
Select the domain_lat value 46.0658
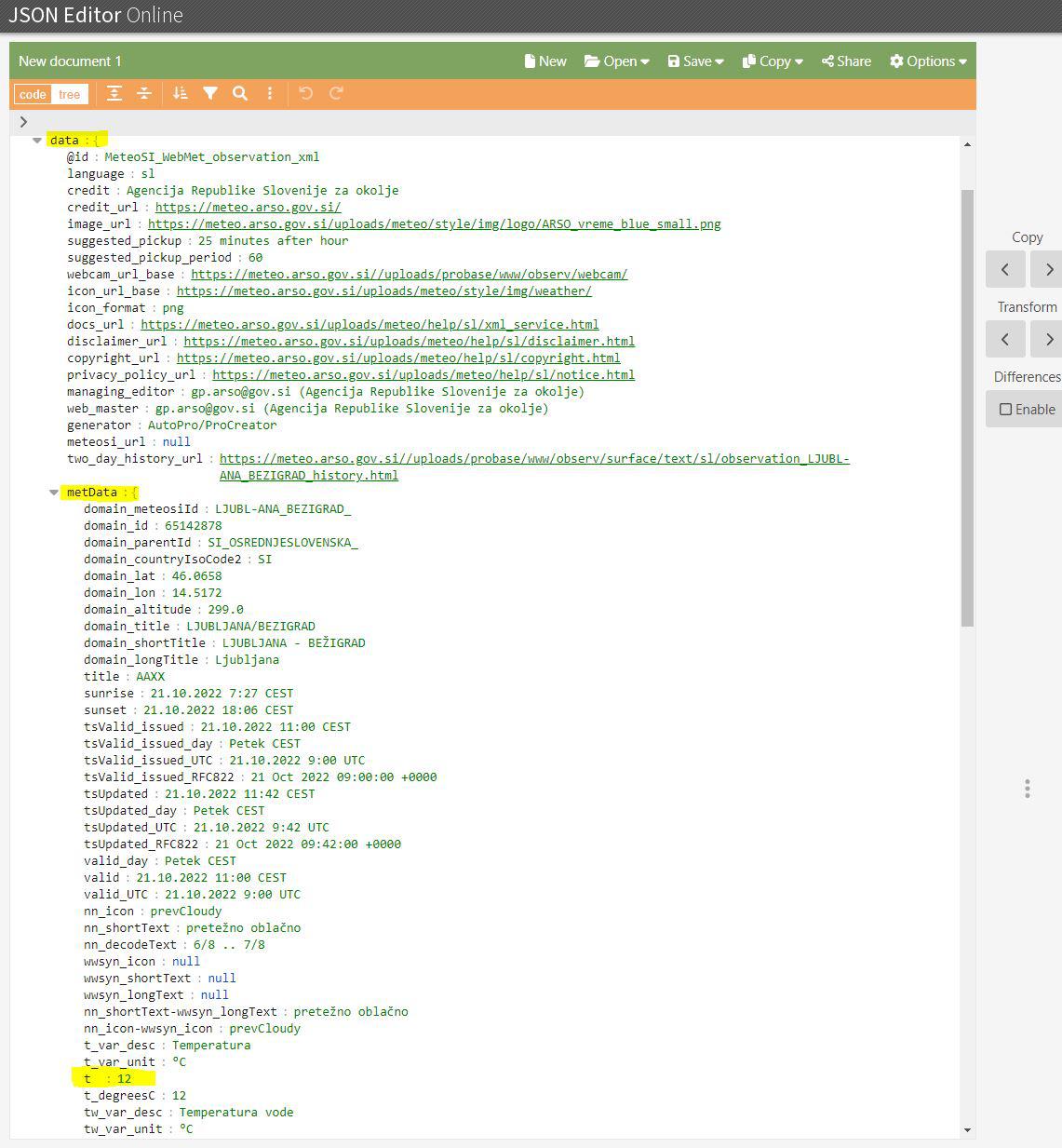pos(196,576)
